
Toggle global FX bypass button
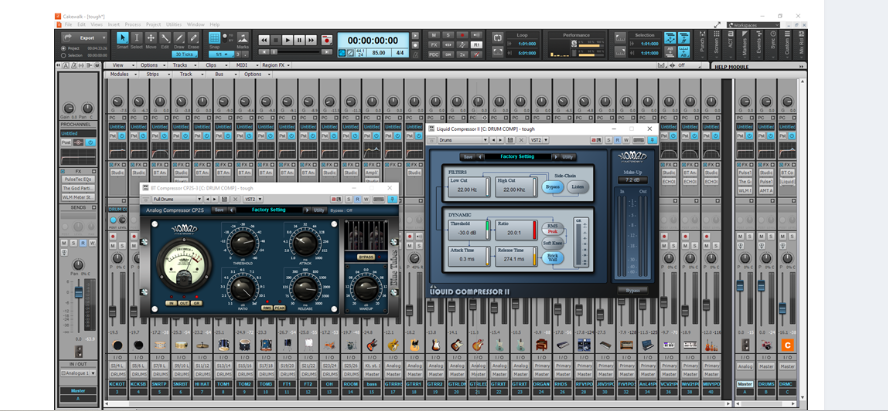434,45
